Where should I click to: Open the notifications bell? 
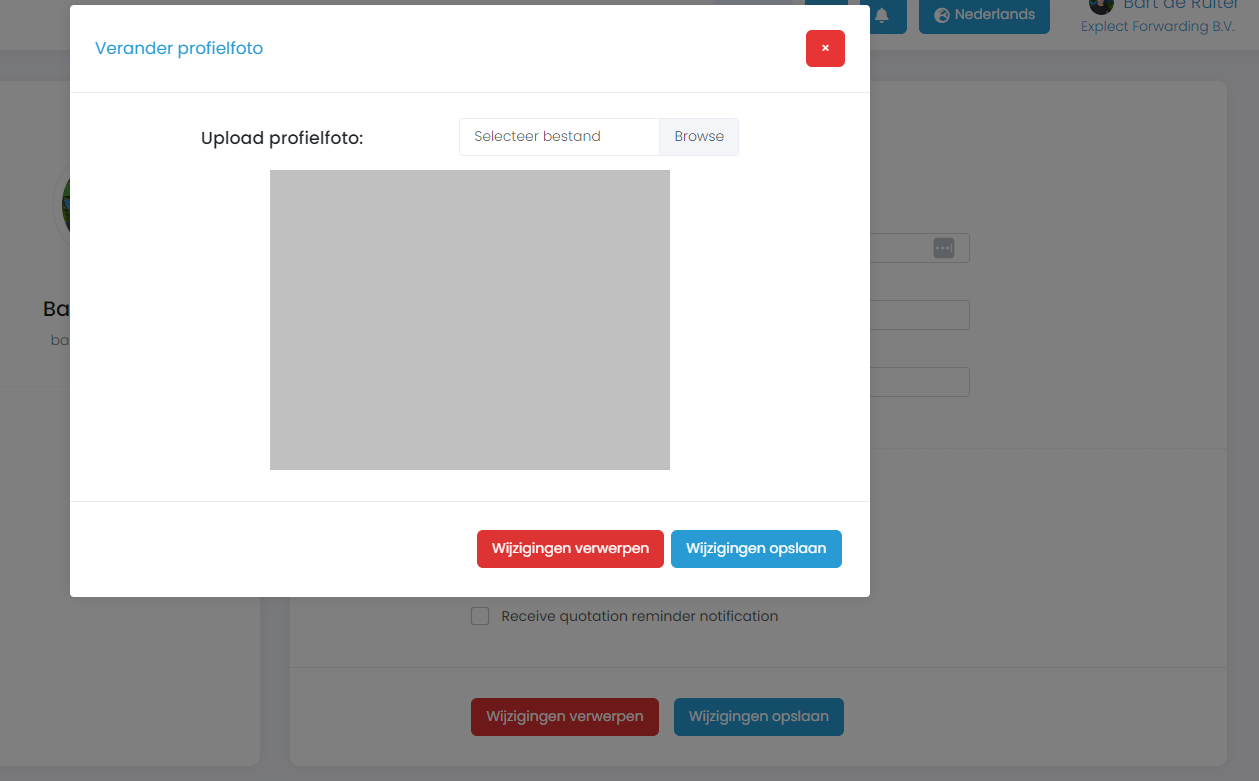coord(882,15)
